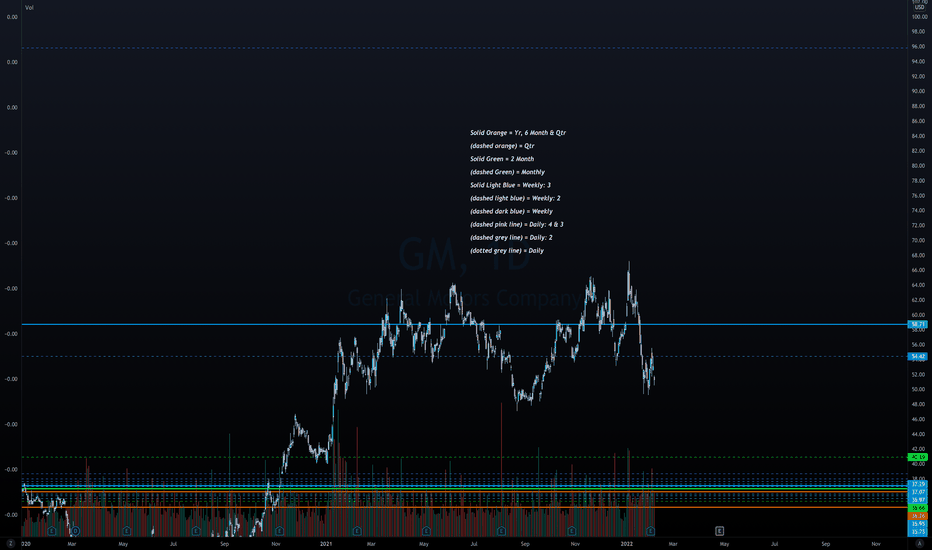Click the 48.00 value on price axis
932x550 pixels.
pyautogui.click(x=919, y=404)
